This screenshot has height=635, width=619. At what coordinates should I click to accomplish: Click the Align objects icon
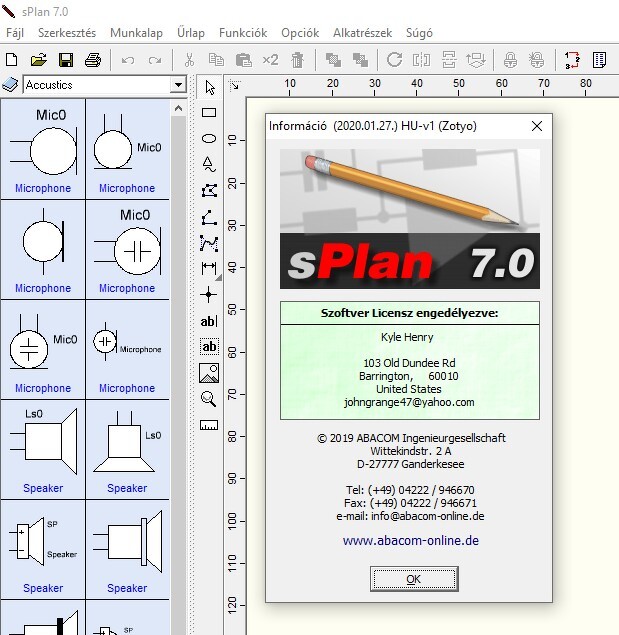pyautogui.click(x=476, y=60)
